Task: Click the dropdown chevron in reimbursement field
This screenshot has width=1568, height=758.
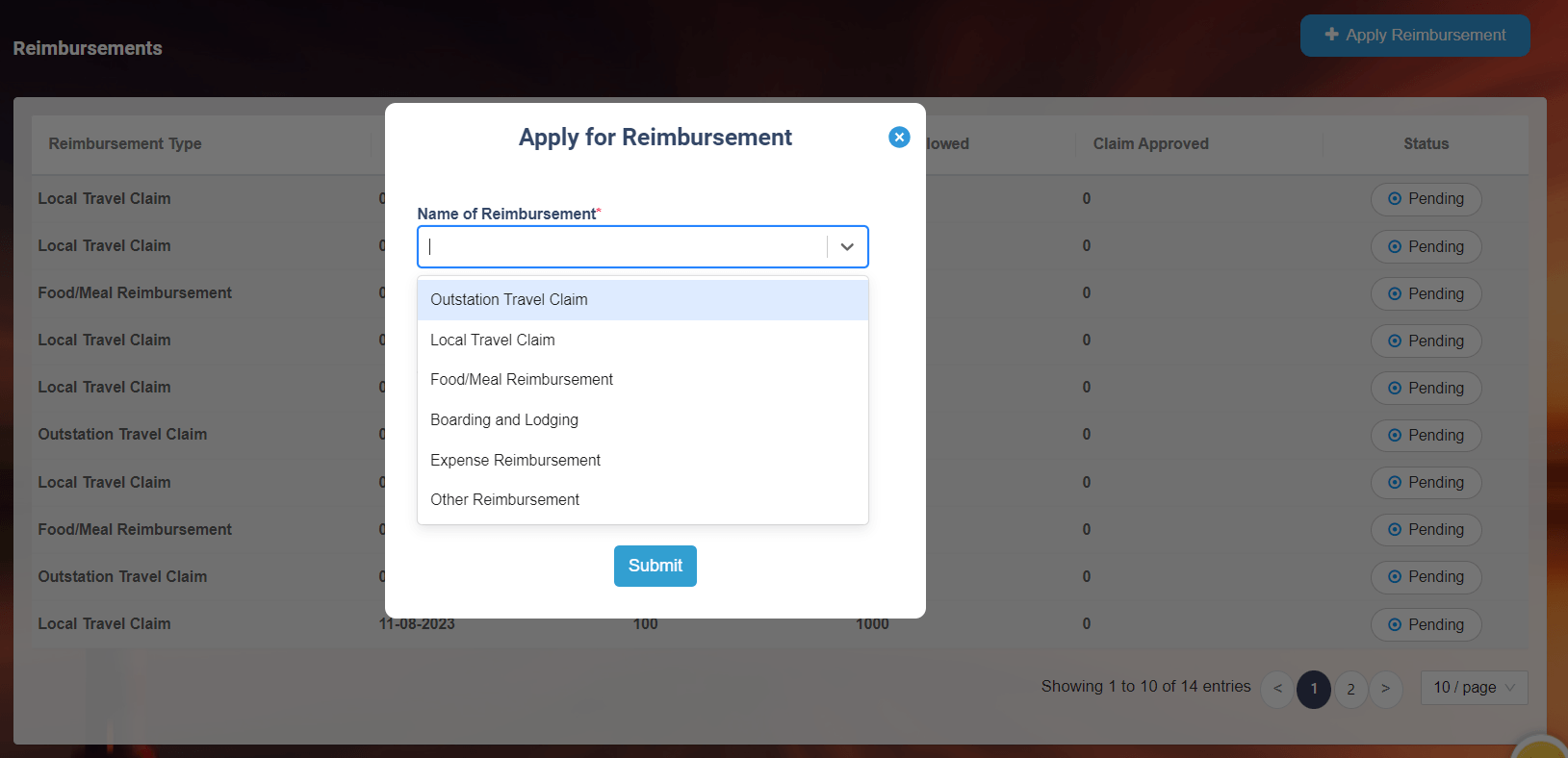Action: click(847, 247)
